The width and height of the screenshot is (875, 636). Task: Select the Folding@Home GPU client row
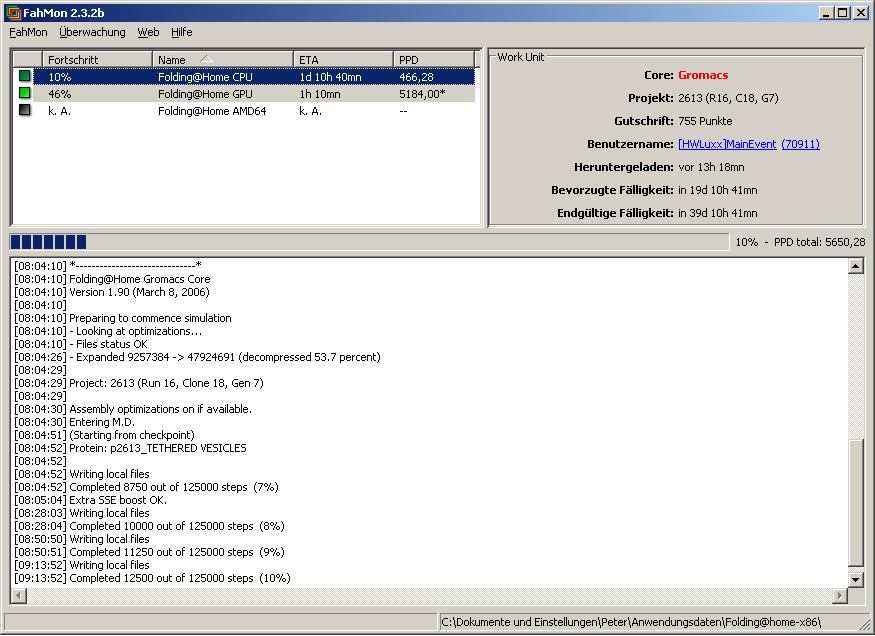pyautogui.click(x=244, y=94)
